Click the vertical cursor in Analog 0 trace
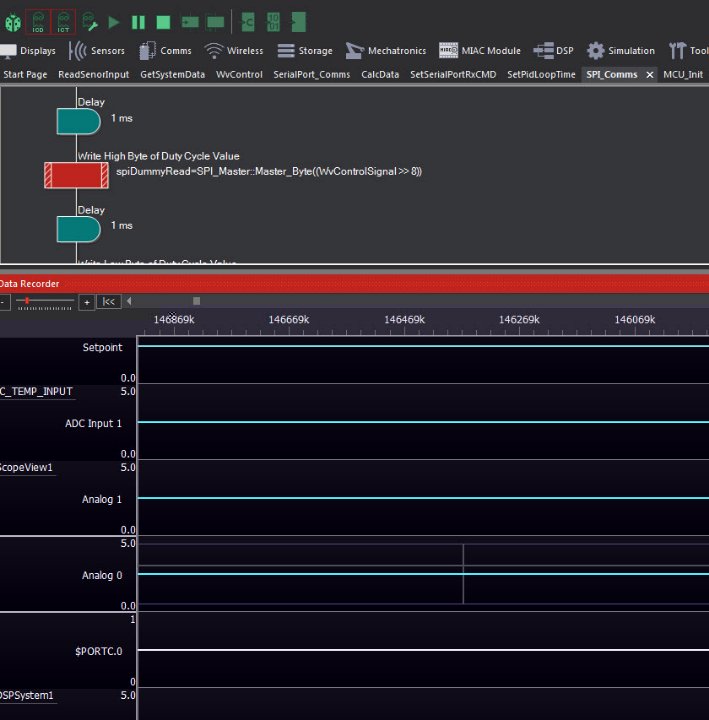 click(463, 574)
